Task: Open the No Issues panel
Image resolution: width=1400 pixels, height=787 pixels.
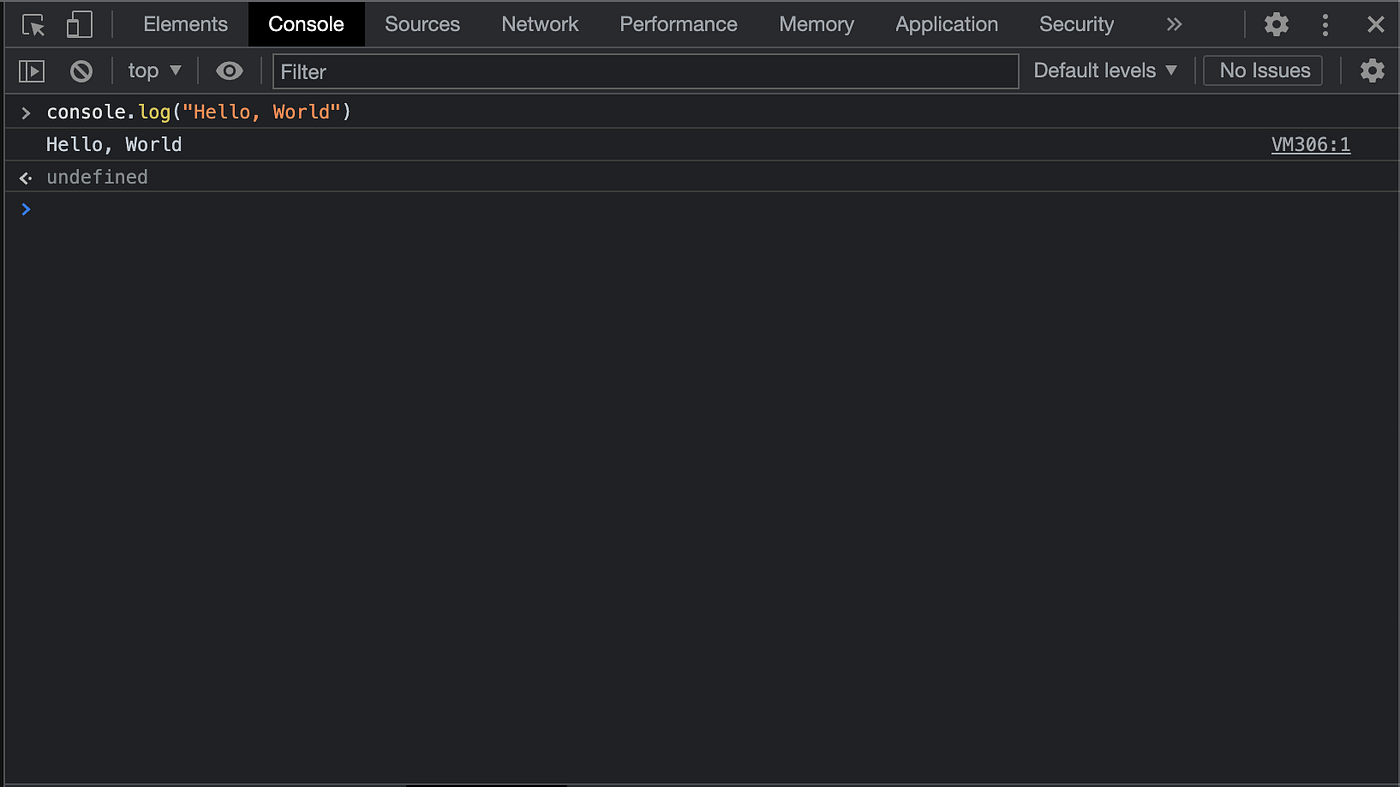Action: (1262, 70)
